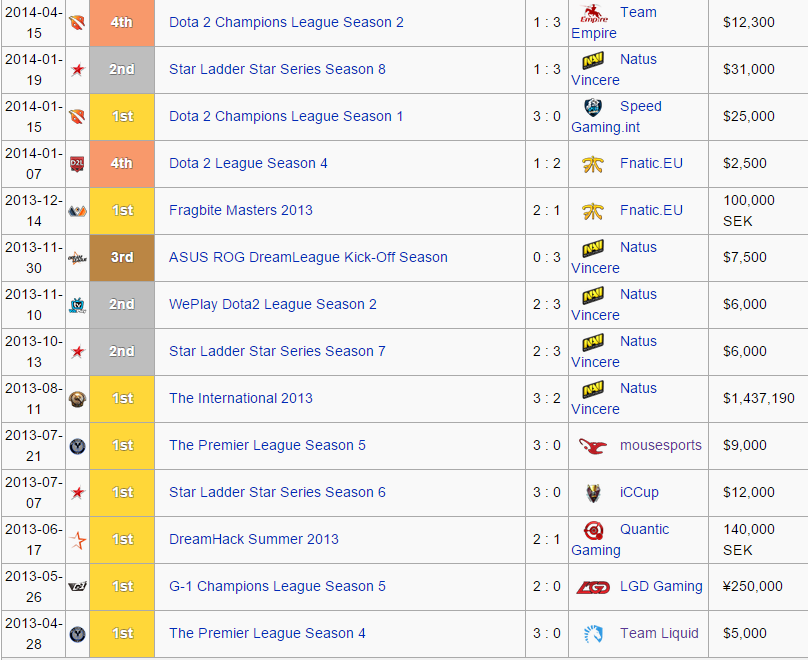
Task: Open ASUS ROG DreamLeague Kick-Off Season link
Action: coord(308,257)
